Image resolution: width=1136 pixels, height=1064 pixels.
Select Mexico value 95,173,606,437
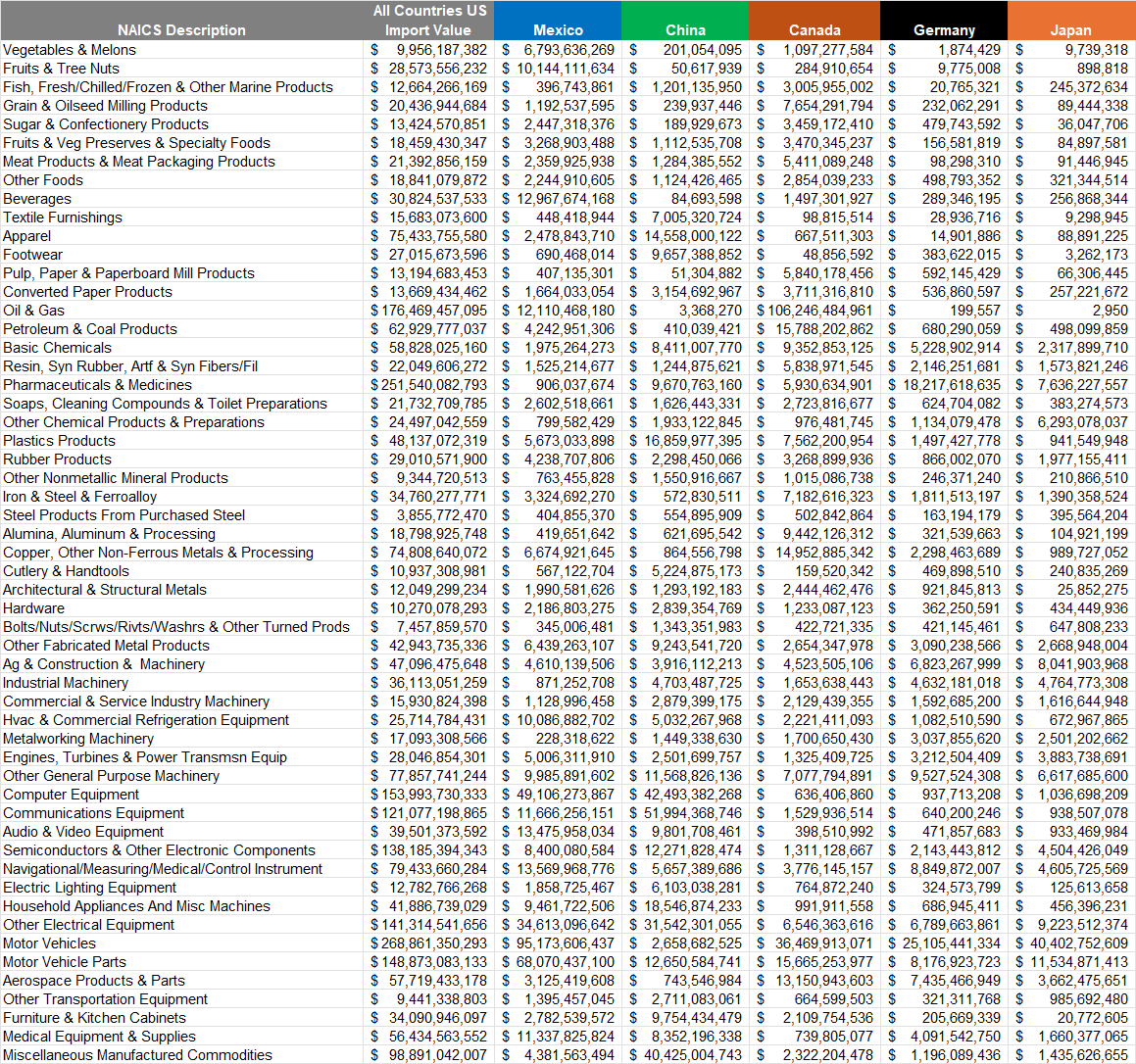(x=558, y=943)
